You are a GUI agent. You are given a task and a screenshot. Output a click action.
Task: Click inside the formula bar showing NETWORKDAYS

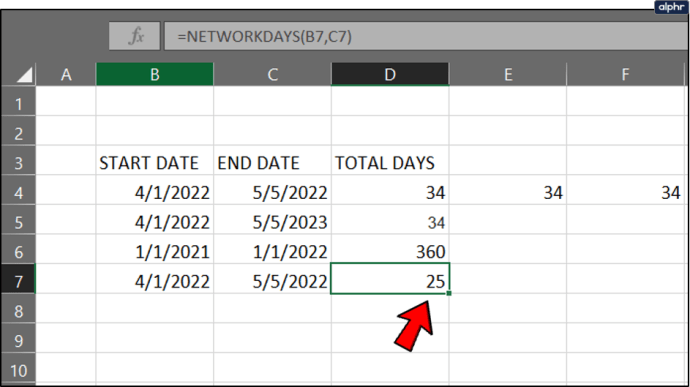coord(426,36)
